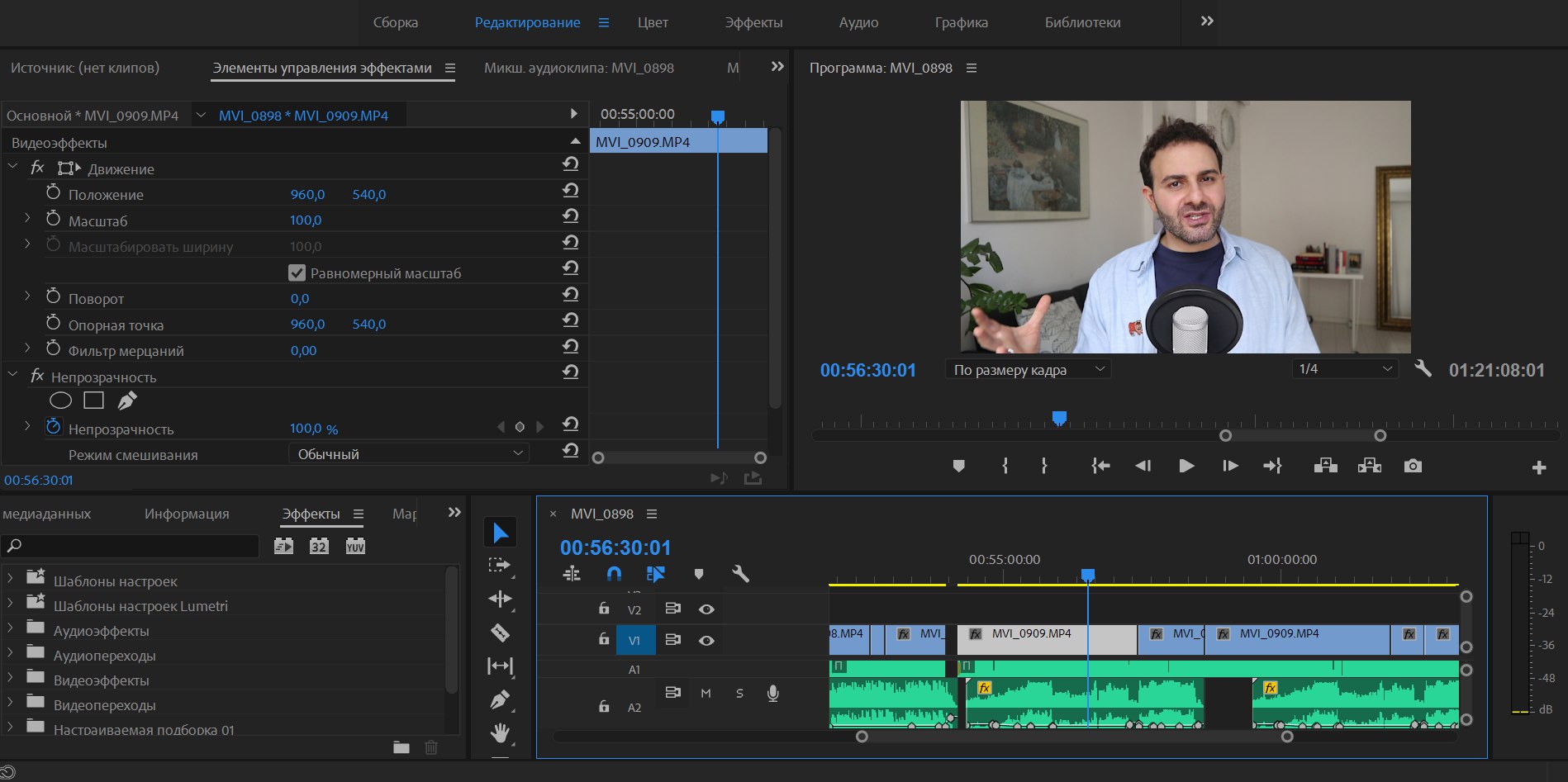
Task: Expand Видеоэффекты folder in Effects panel
Action: coord(10,678)
